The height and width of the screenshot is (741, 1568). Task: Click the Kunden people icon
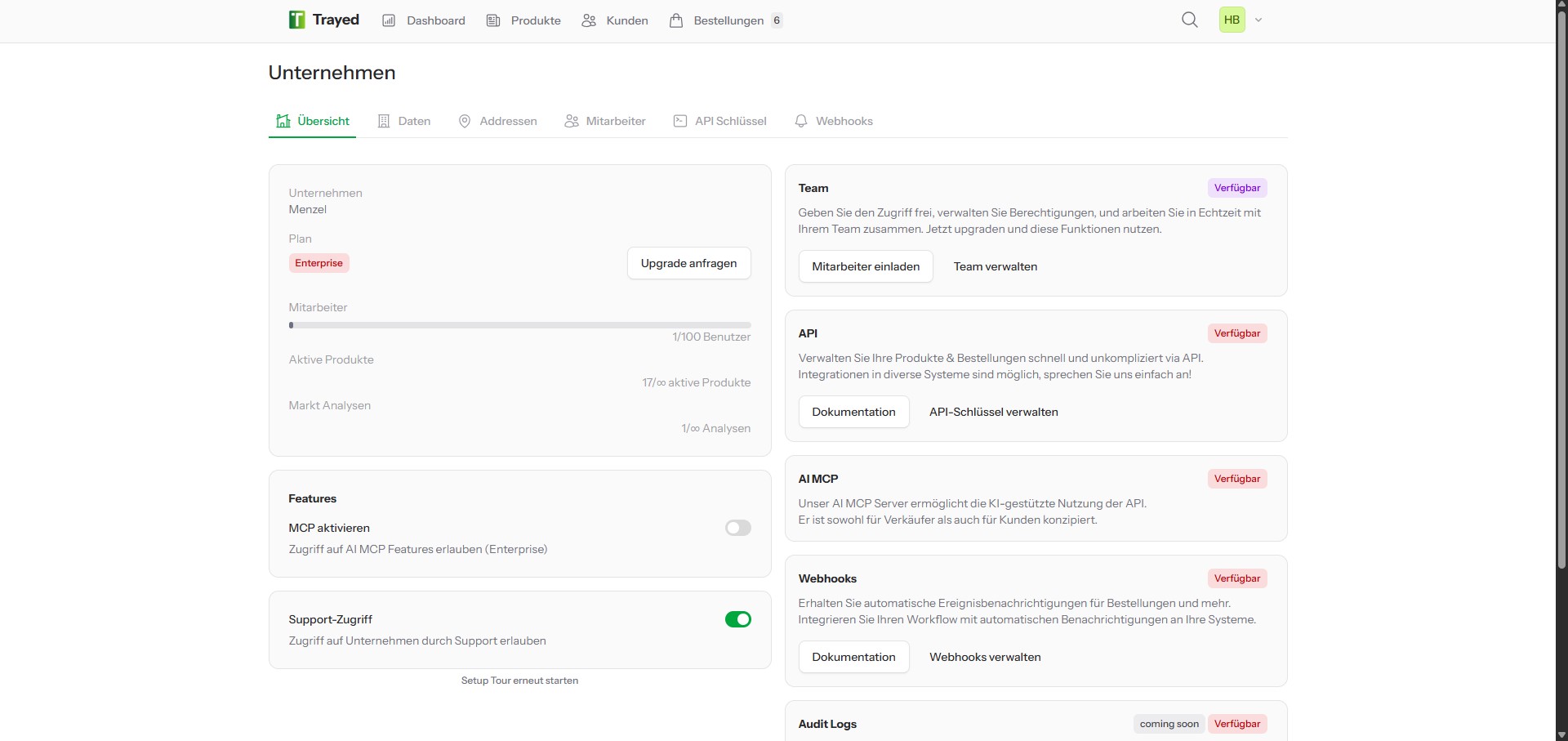point(588,20)
